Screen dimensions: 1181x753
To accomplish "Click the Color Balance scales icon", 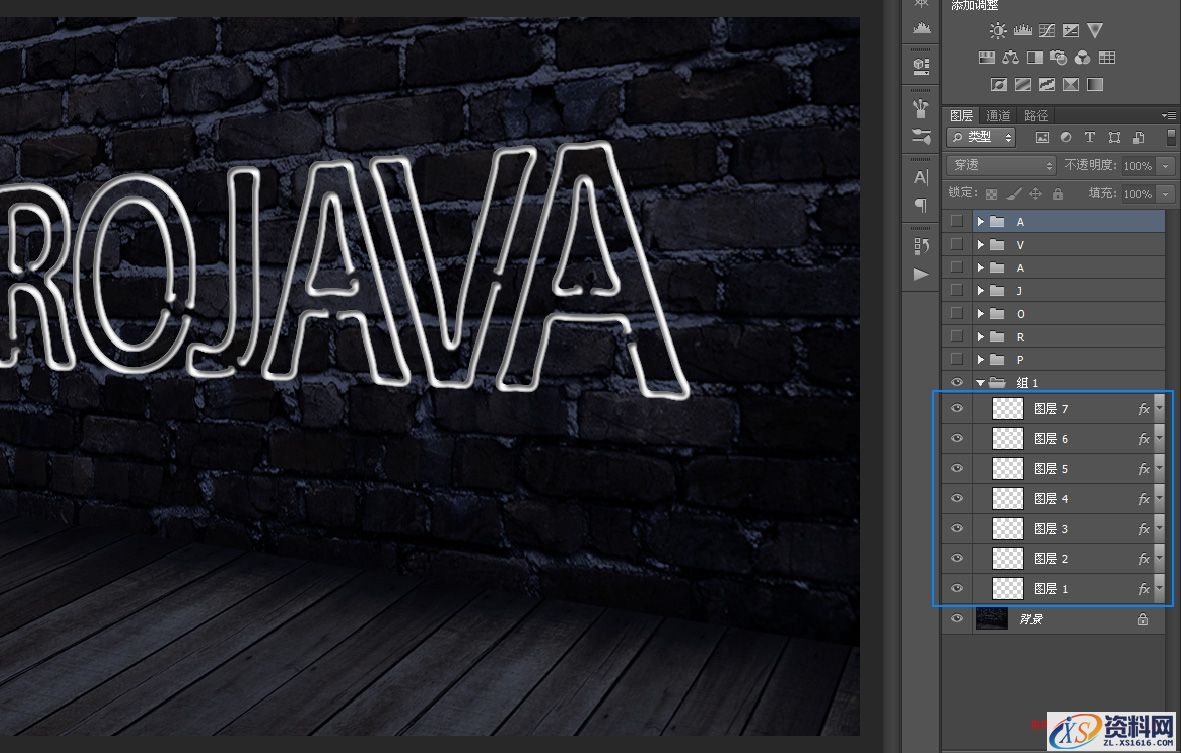I will click(x=1010, y=58).
